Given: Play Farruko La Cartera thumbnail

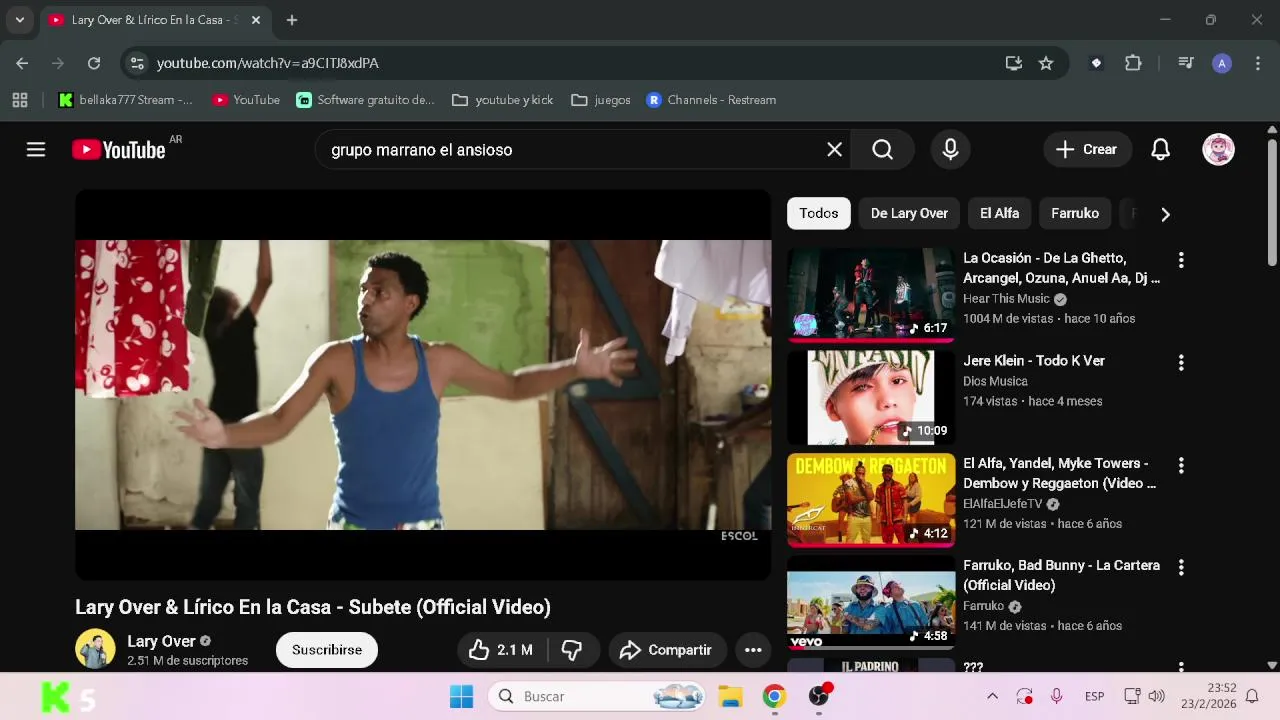Looking at the screenshot, I should (x=871, y=602).
